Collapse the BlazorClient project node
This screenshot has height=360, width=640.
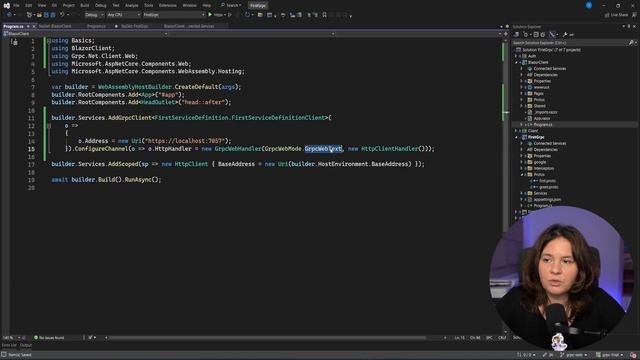516,62
